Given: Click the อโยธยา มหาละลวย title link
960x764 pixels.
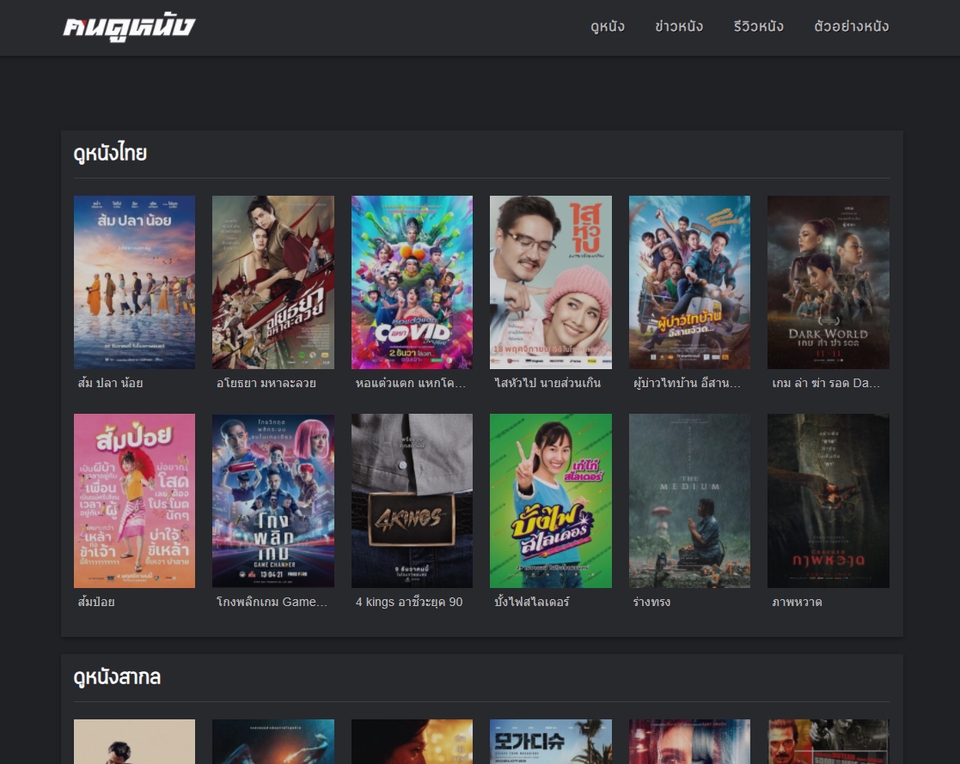Looking at the screenshot, I should (266, 383).
